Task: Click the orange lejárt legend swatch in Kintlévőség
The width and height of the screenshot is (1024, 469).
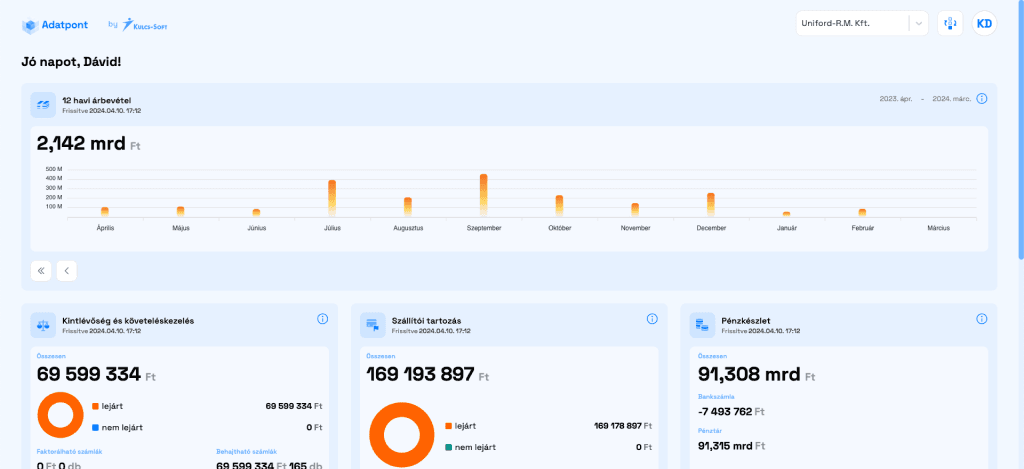Action: (95, 406)
